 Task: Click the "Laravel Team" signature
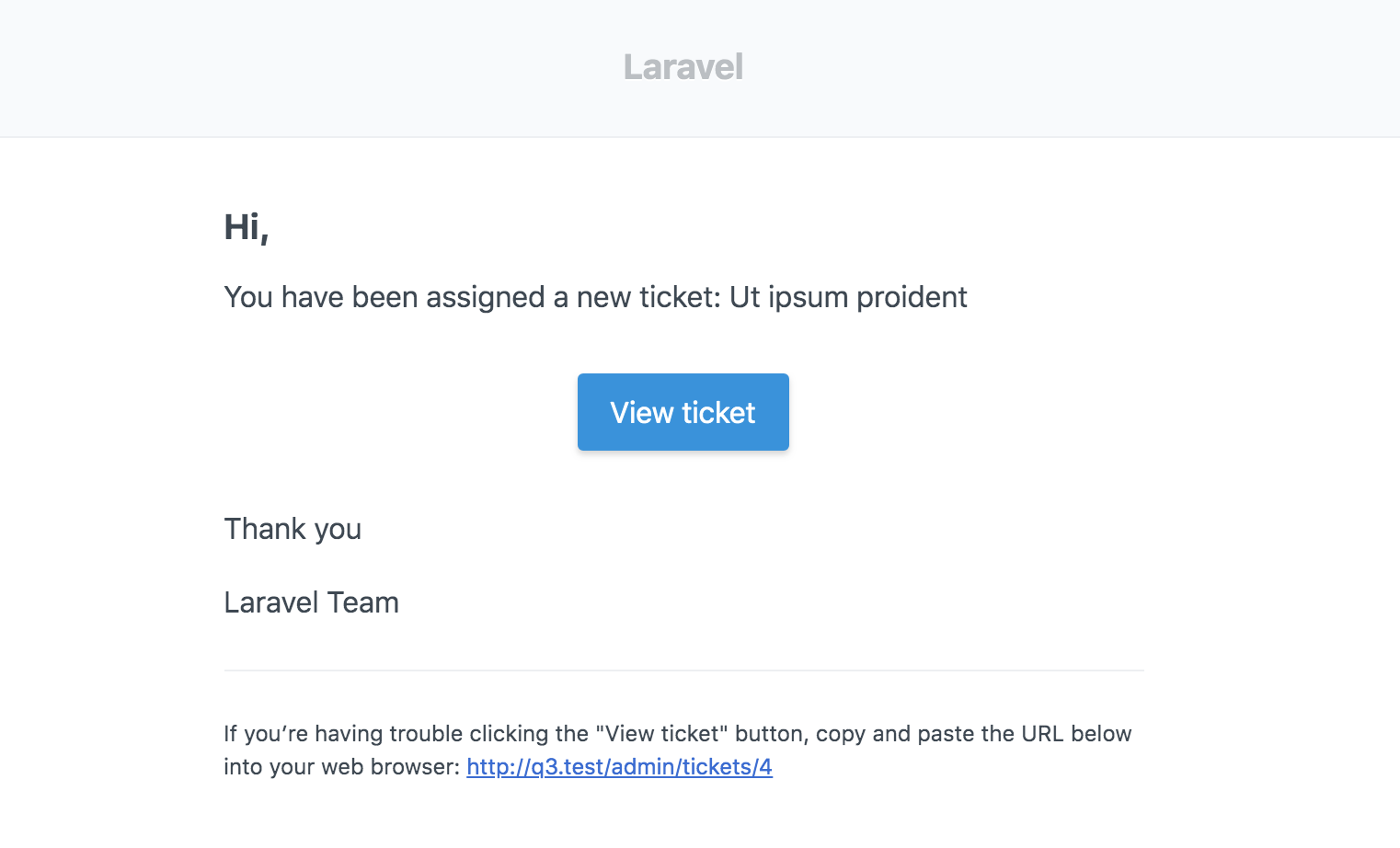311,602
